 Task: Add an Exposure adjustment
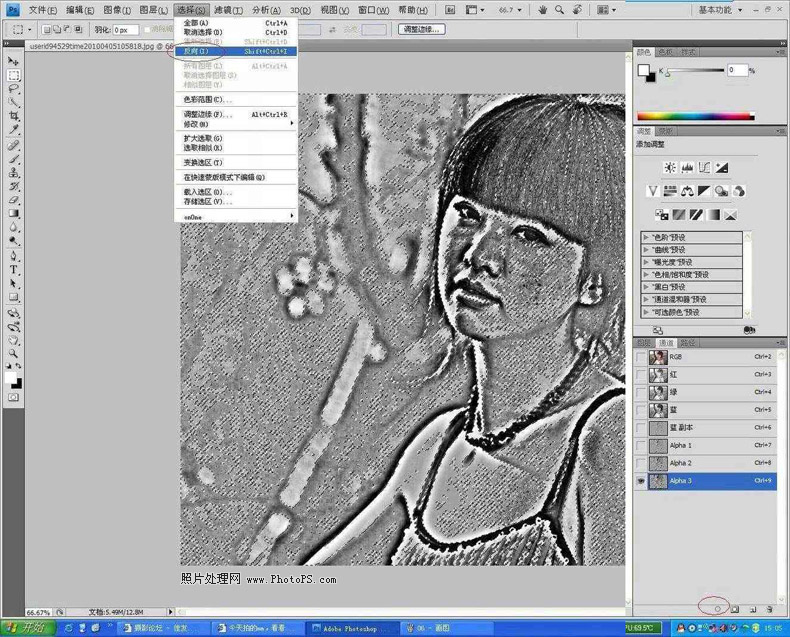pos(721,168)
